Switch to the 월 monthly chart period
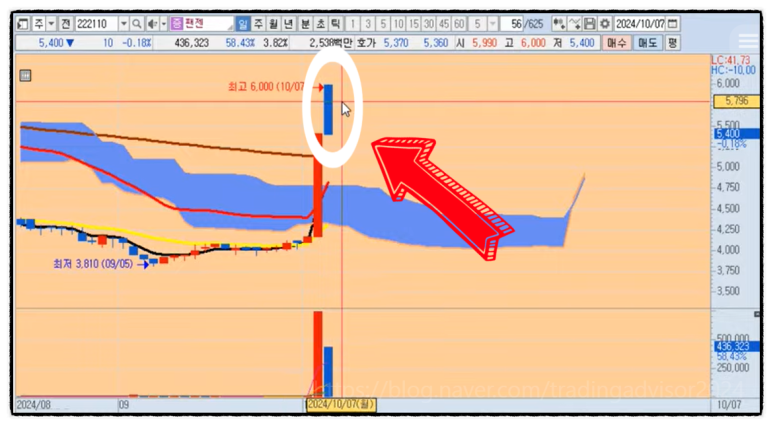 274,24
